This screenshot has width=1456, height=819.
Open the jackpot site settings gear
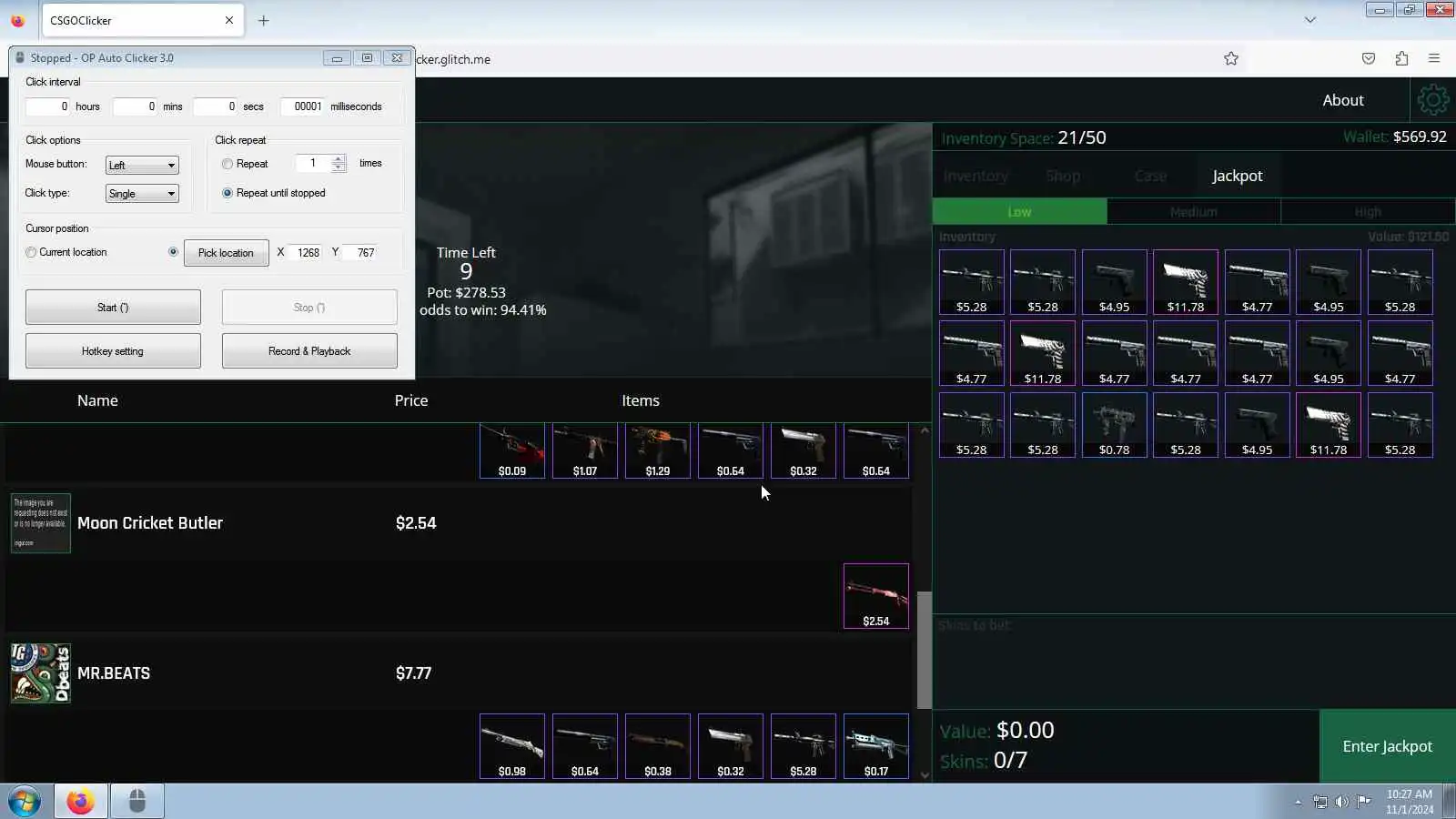1432,100
